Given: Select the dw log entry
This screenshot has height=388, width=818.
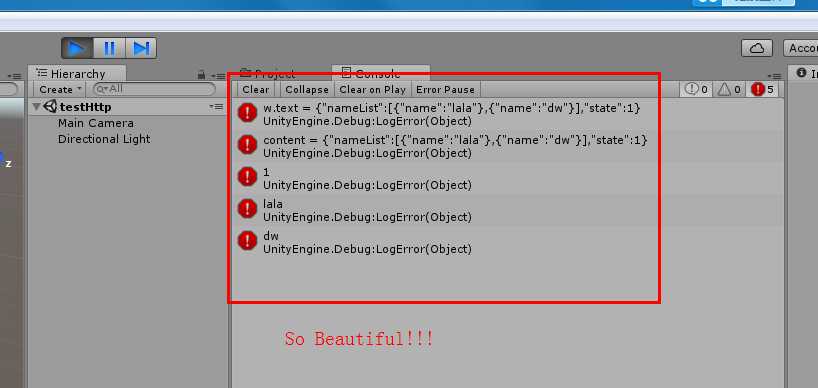Looking at the screenshot, I should point(508,242).
